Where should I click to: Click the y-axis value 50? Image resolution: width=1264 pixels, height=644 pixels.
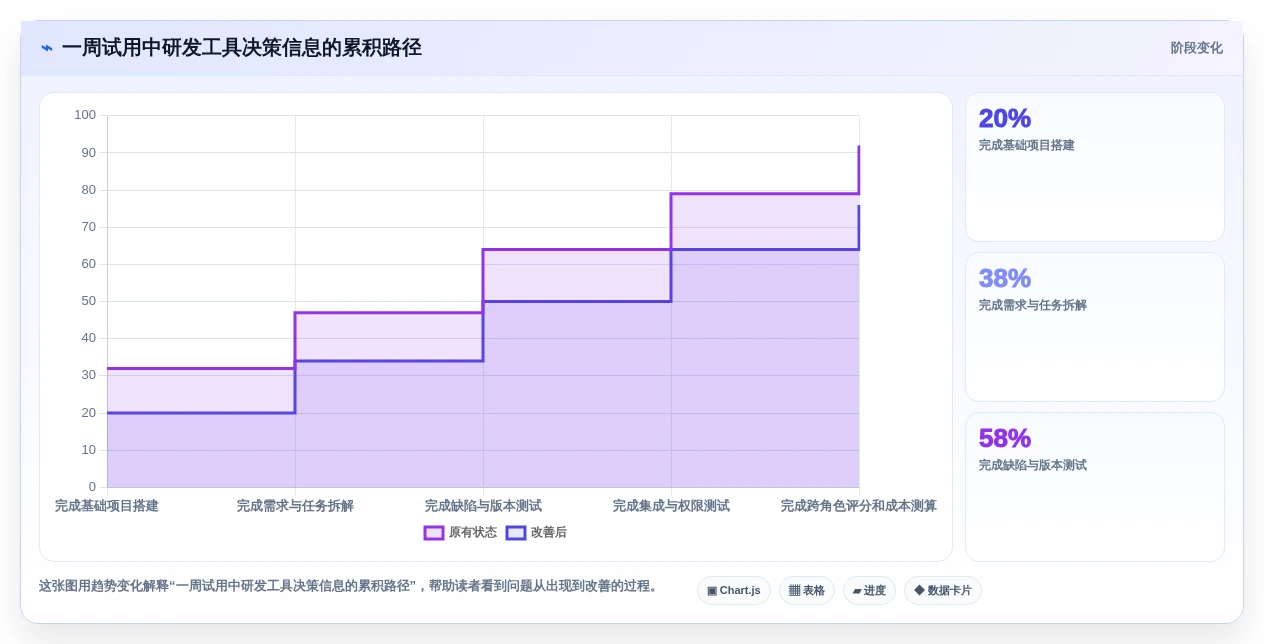(x=89, y=301)
